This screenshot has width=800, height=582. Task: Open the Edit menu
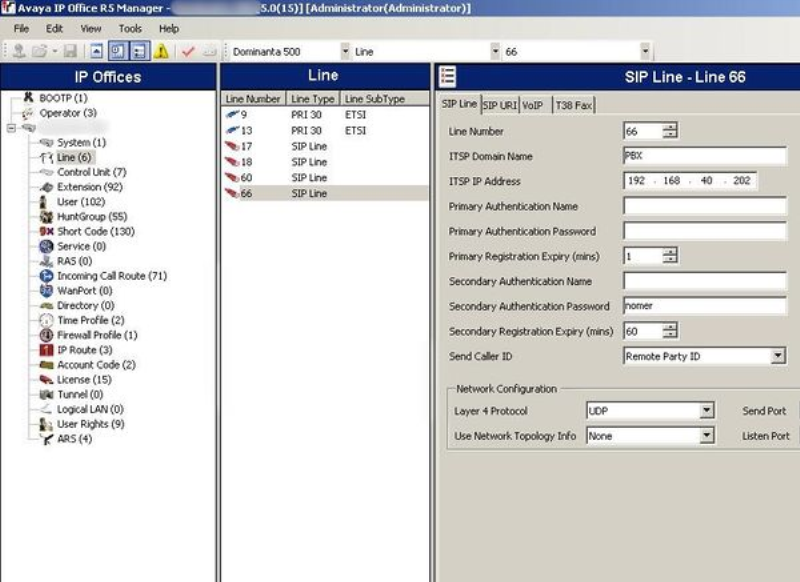(54, 29)
